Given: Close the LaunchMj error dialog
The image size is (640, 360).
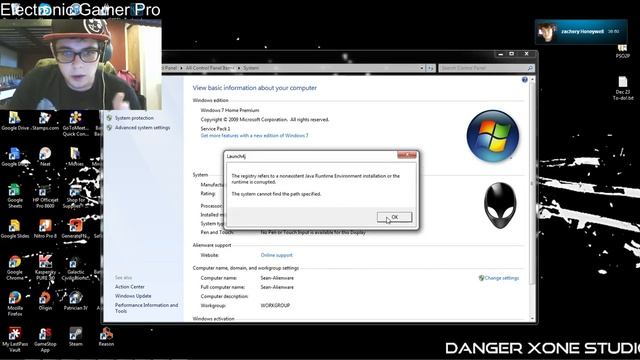Looking at the screenshot, I should coord(407,155).
